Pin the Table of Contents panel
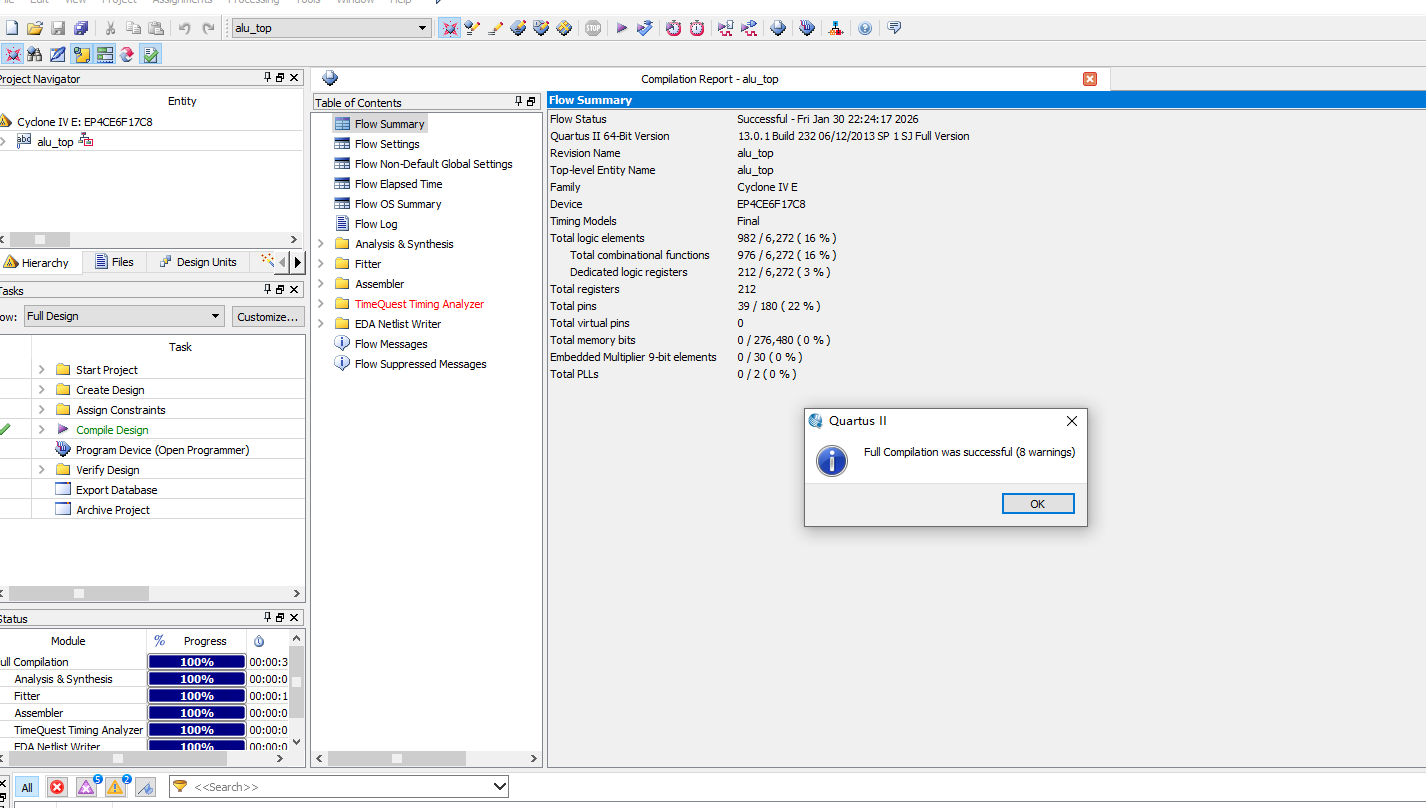The width and height of the screenshot is (1426, 808). [518, 102]
